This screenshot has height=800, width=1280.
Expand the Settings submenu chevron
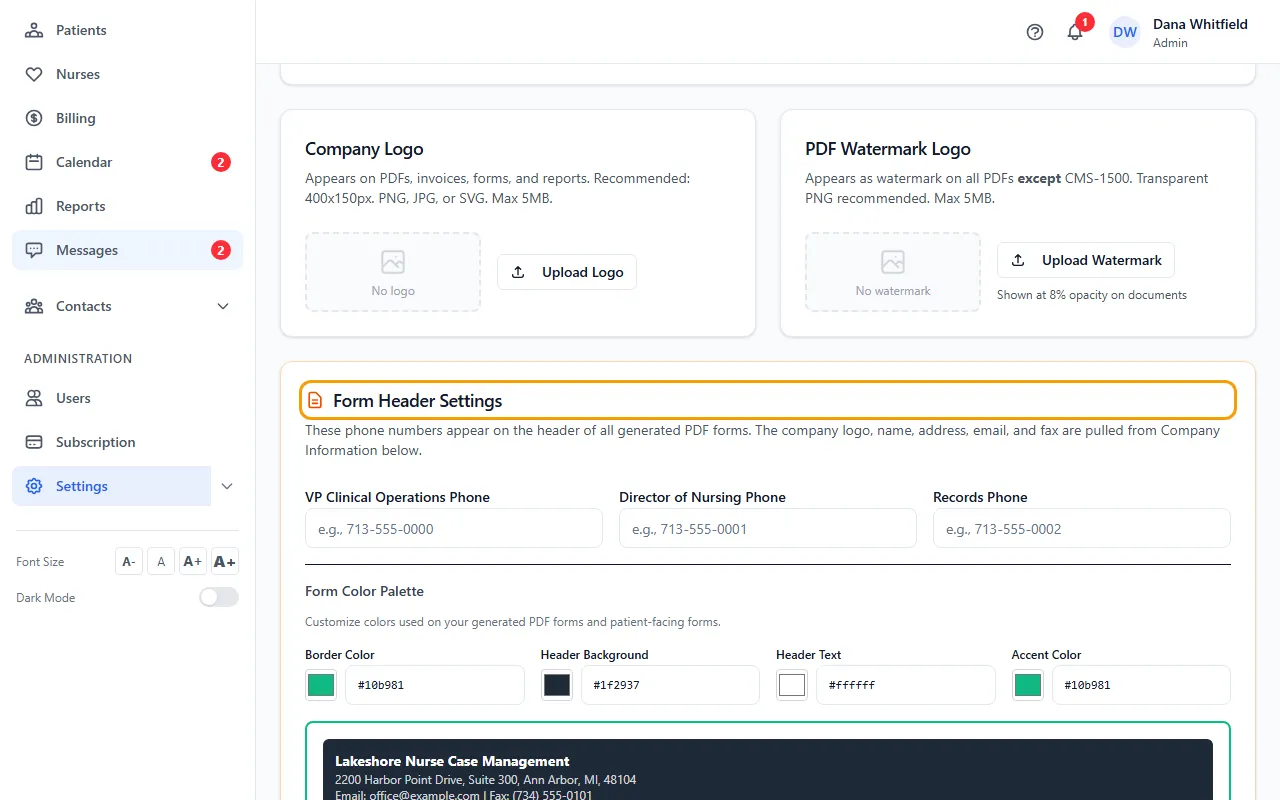coord(227,486)
